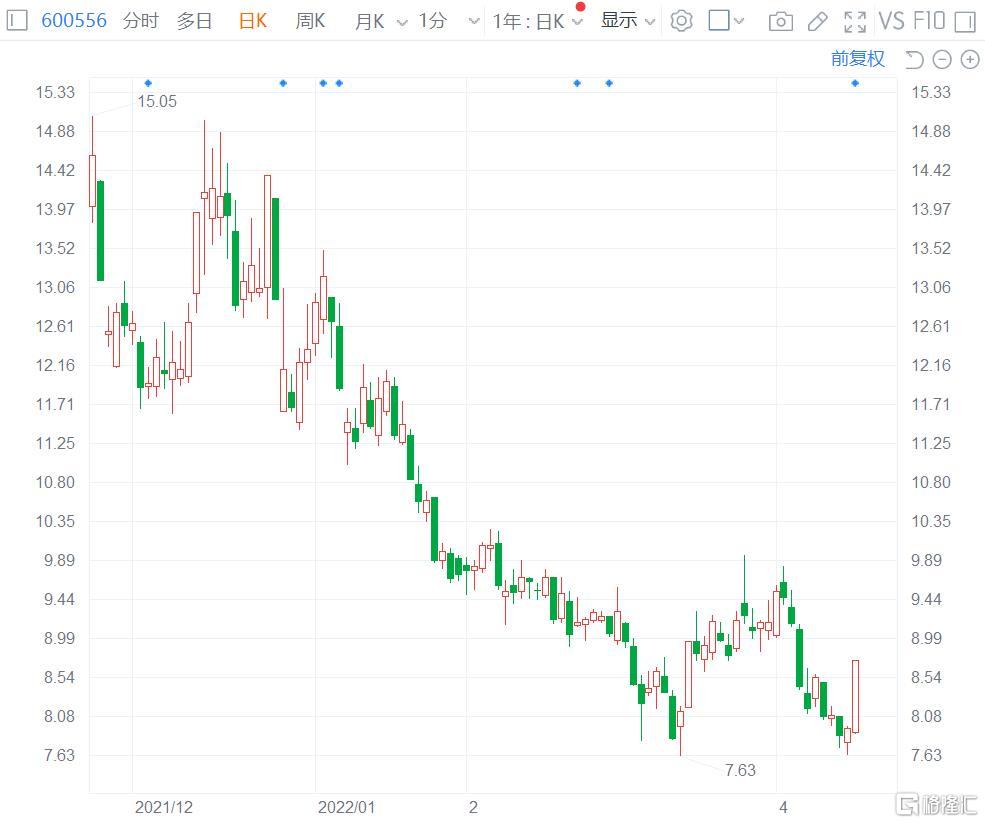Open the 1年:日K range dropdown
985x824 pixels.
point(538,21)
